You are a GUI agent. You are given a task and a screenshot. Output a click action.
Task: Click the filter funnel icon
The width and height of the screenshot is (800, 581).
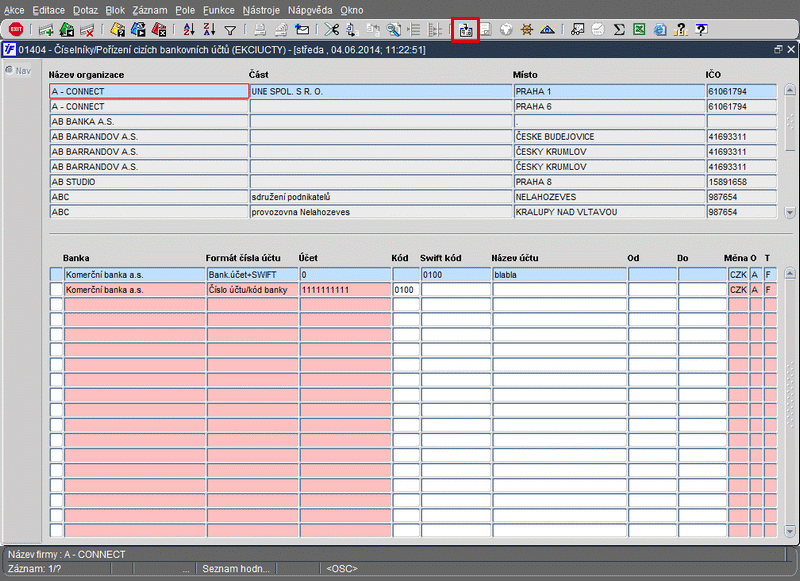(230, 30)
